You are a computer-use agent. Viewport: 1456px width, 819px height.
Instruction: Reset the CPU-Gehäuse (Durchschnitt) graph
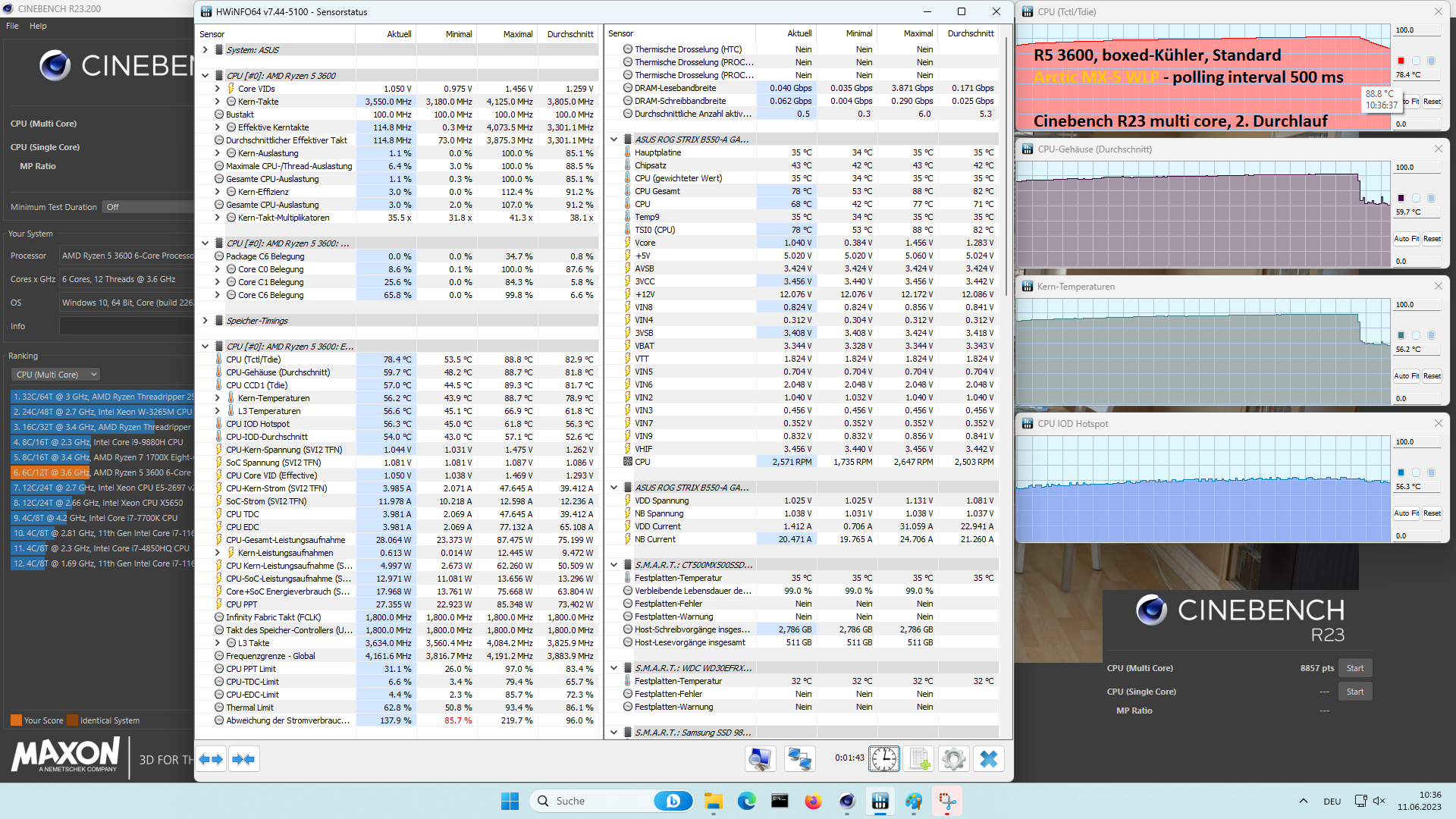click(x=1432, y=239)
